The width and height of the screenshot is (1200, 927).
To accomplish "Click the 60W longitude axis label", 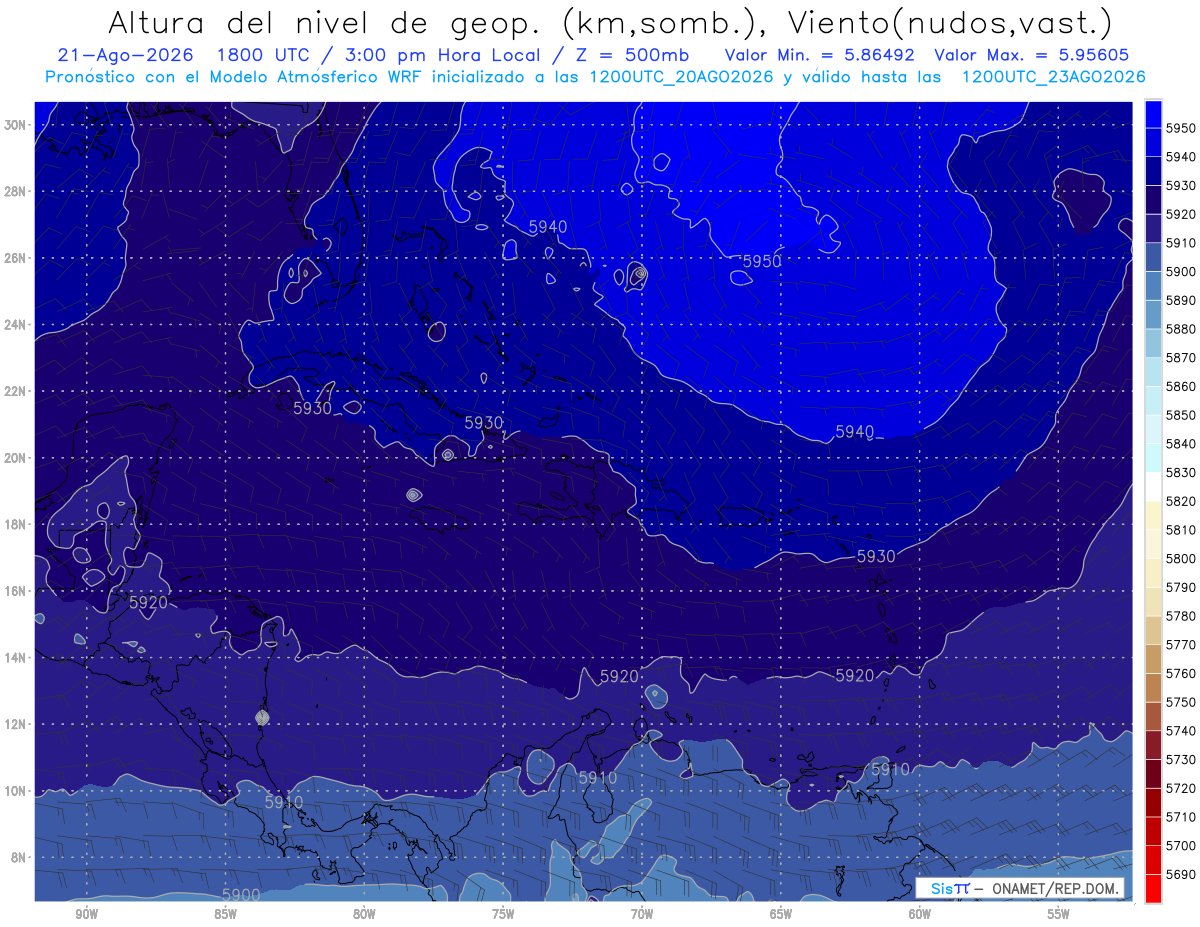I will 920,914.
